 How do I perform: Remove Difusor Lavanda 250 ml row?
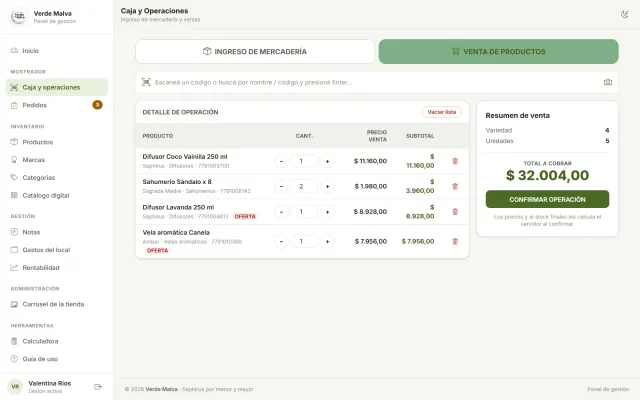click(455, 211)
